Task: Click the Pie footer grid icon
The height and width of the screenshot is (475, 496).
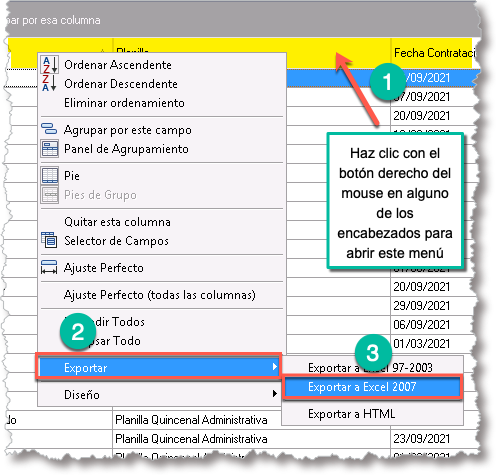Action: click(x=50, y=175)
